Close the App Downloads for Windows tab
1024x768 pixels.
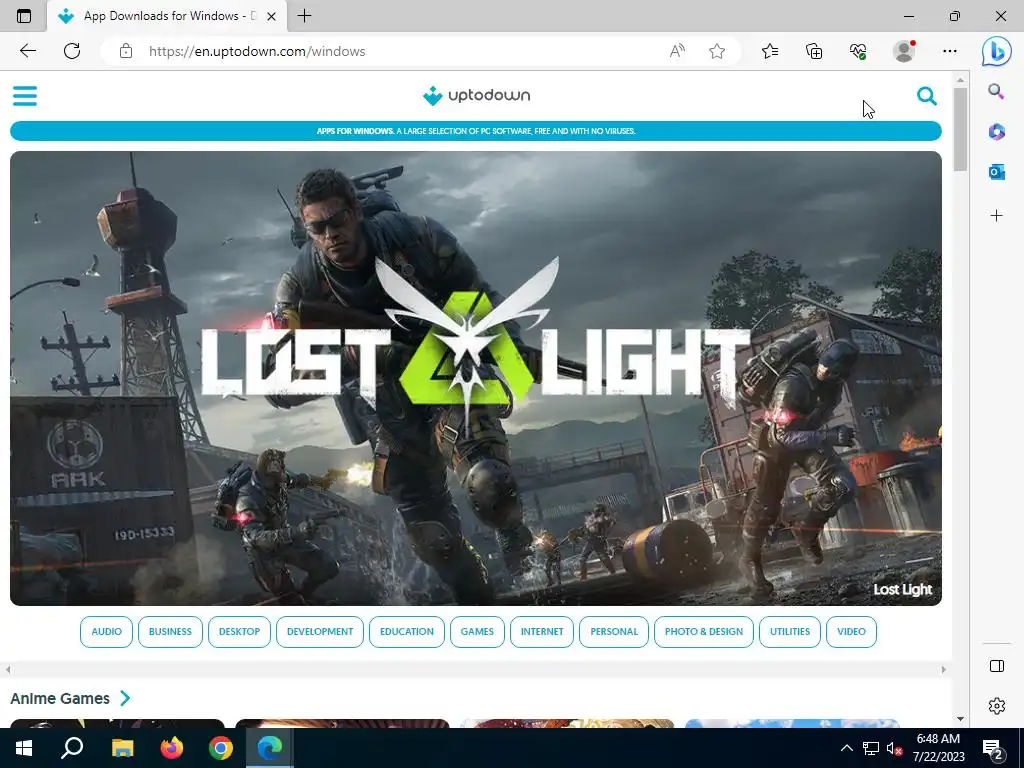pos(272,16)
